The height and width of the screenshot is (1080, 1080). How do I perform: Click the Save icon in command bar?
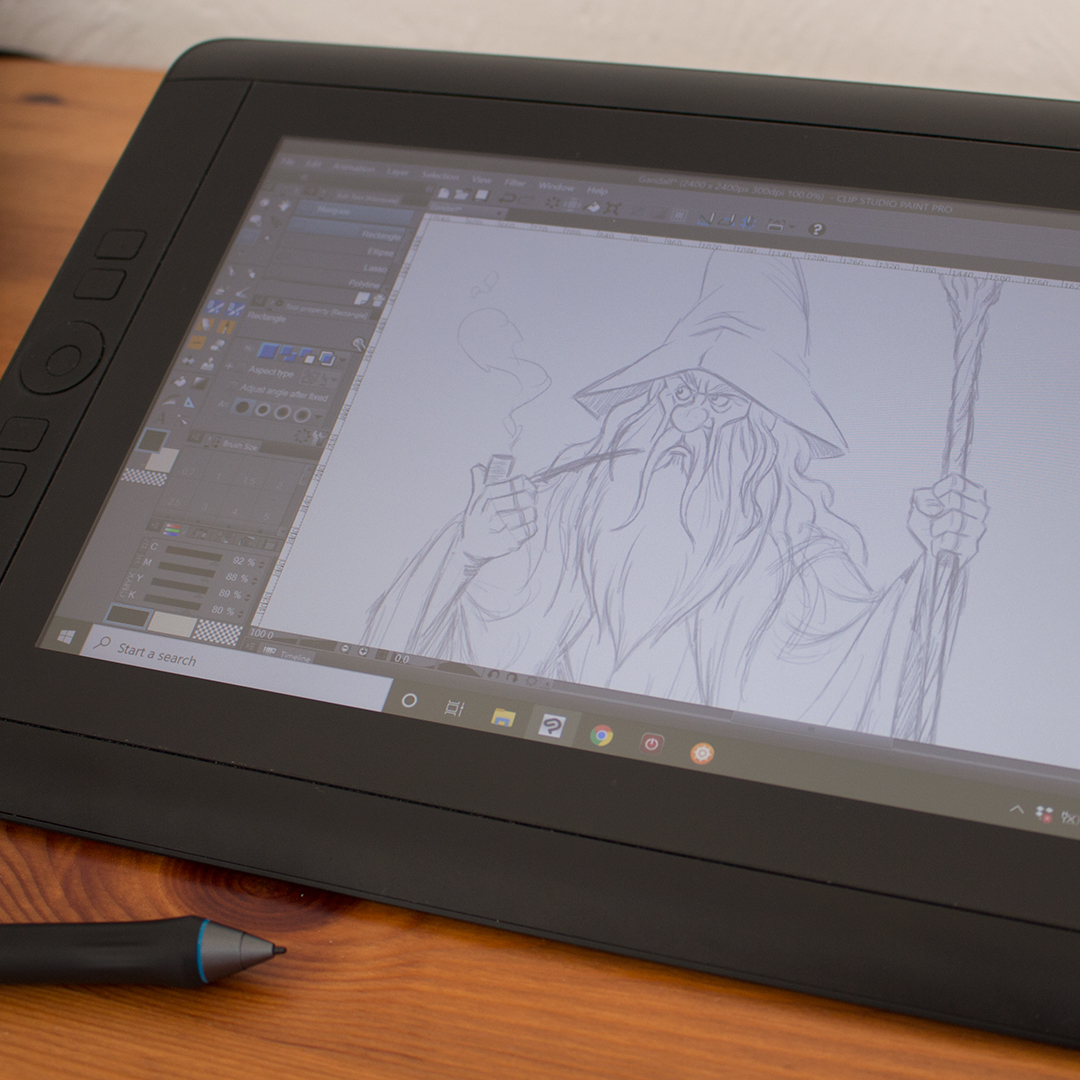coord(483,196)
